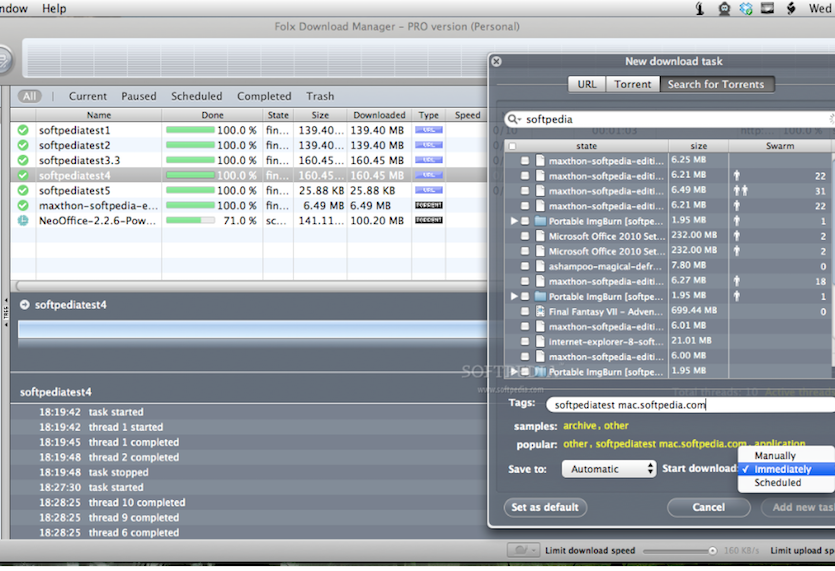
Task: Click the blue globe icon in the macOS menu bar
Action: coord(746,8)
